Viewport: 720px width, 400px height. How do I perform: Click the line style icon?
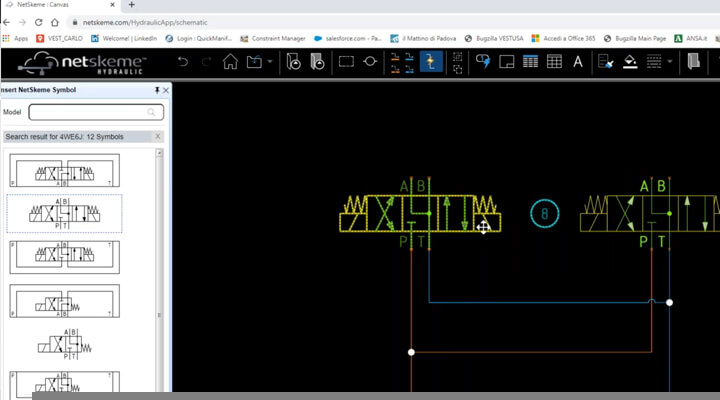654,62
